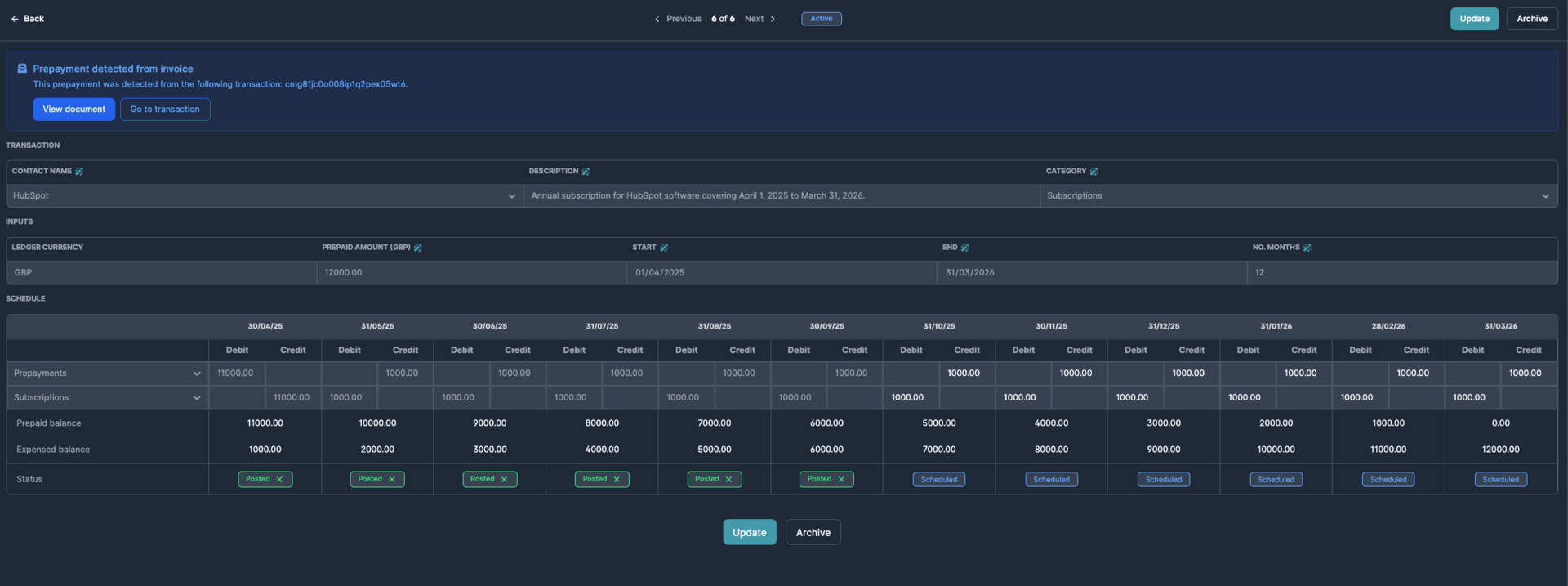Click the magic wand icon beside Contact Name
This screenshot has height=586, width=1568.
[79, 172]
